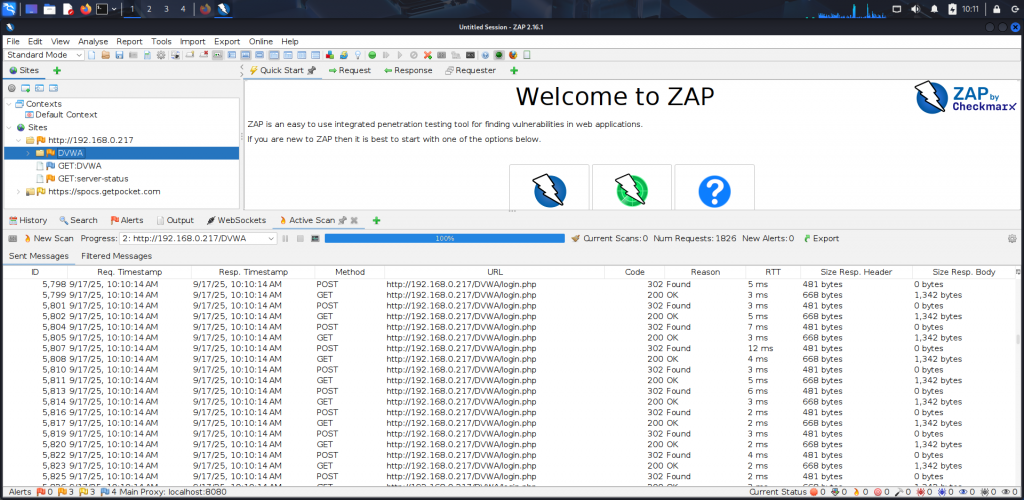Click the table column chooser icon

point(1017,272)
